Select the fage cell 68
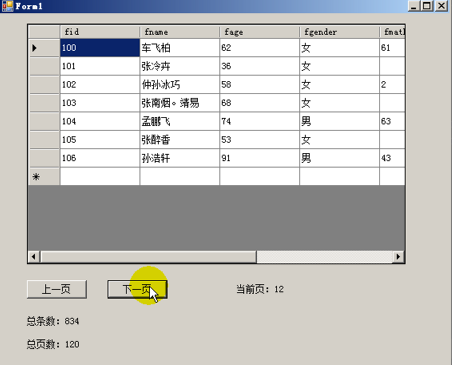Screen dimensions: 452x365 click(259, 103)
